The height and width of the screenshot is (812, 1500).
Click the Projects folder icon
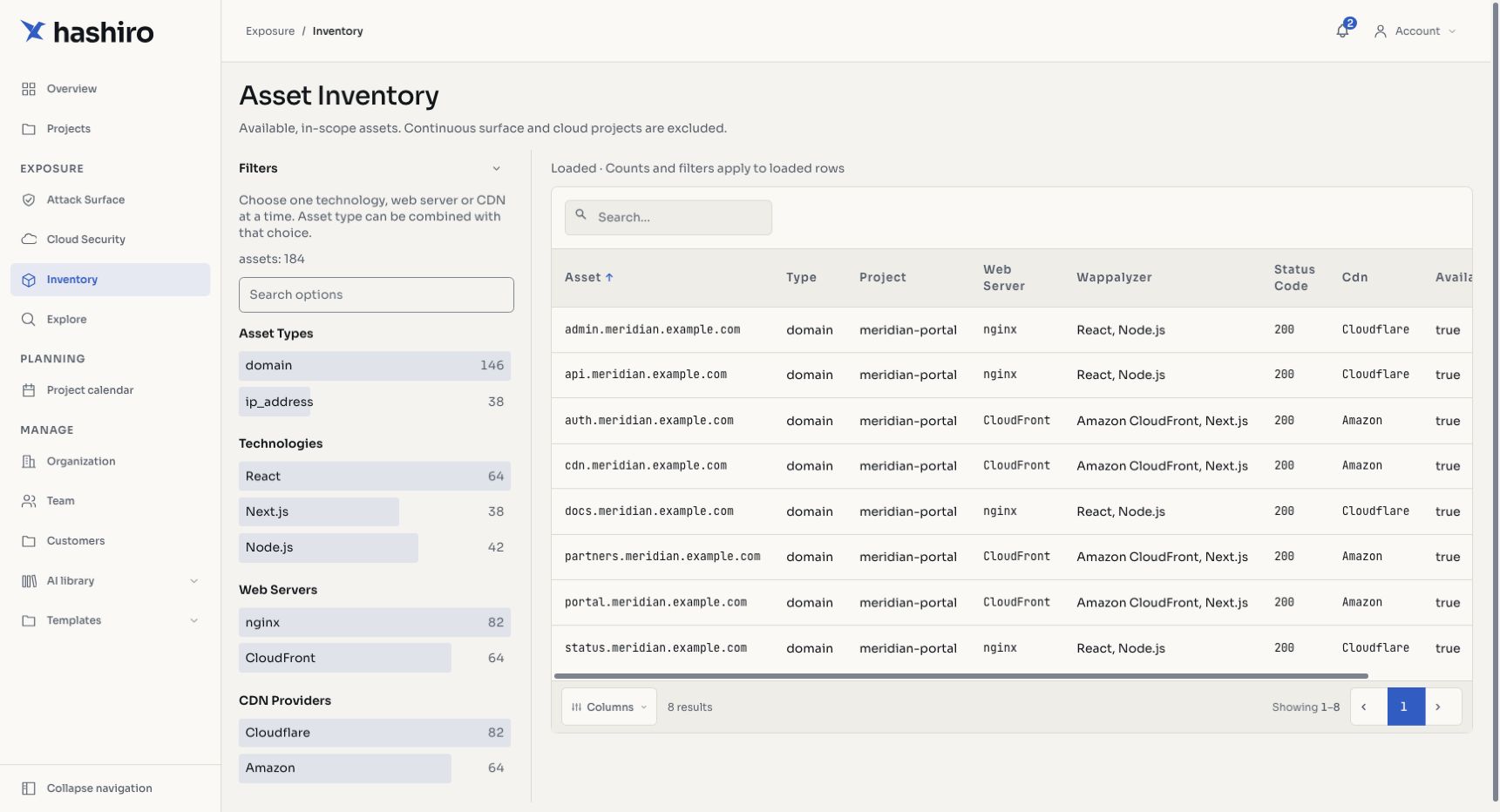tap(29, 129)
